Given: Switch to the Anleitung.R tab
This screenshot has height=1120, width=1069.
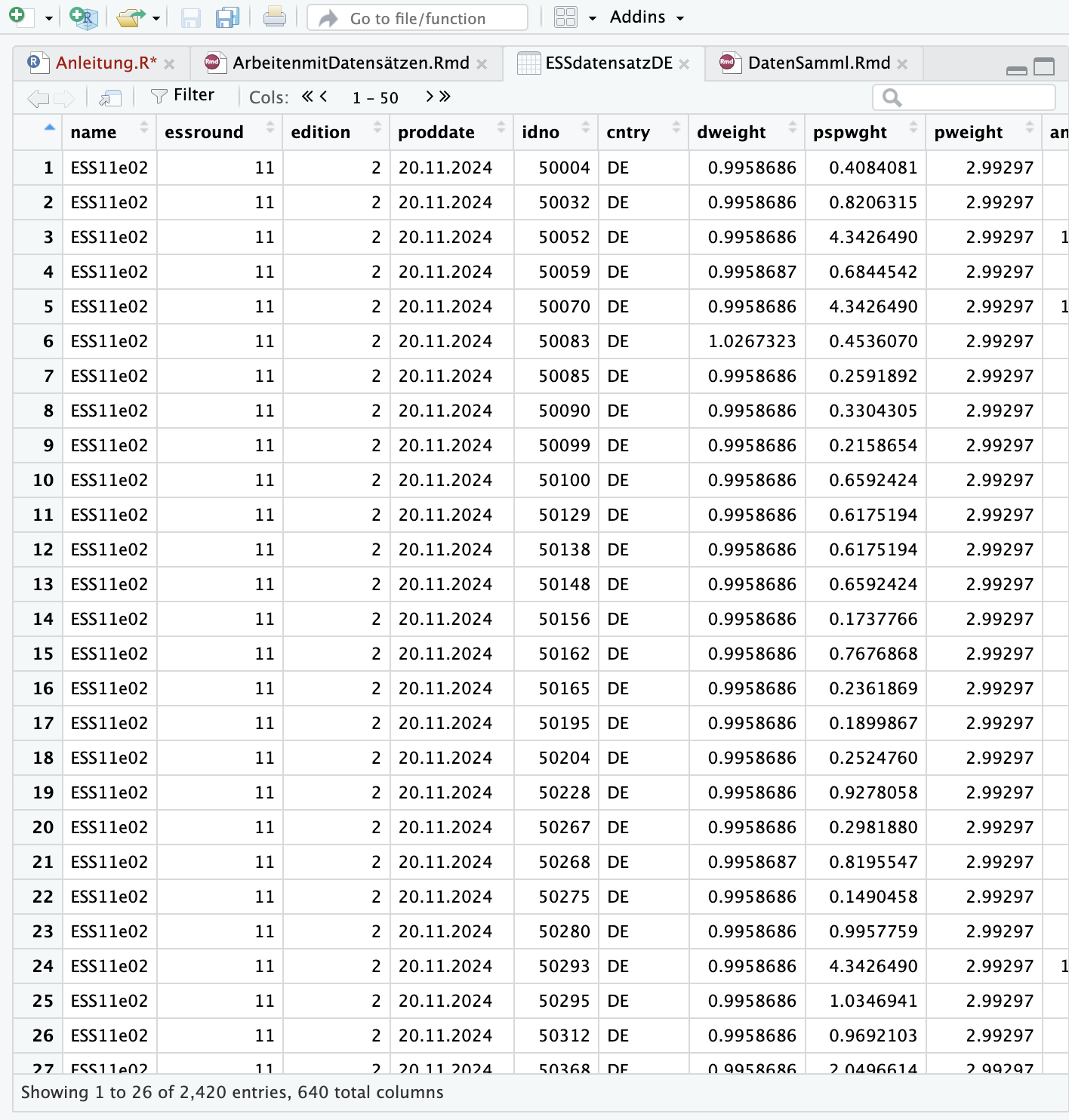Looking at the screenshot, I should [x=106, y=63].
